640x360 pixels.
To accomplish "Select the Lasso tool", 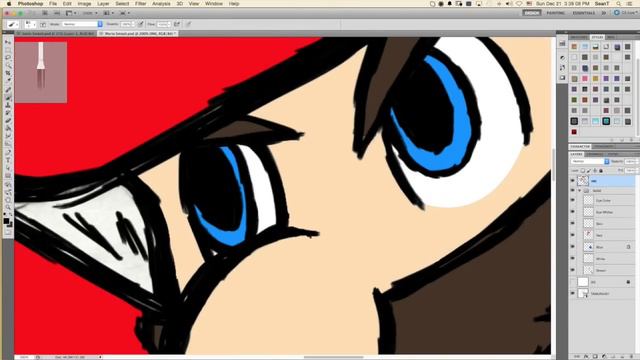I will pyautogui.click(x=8, y=58).
